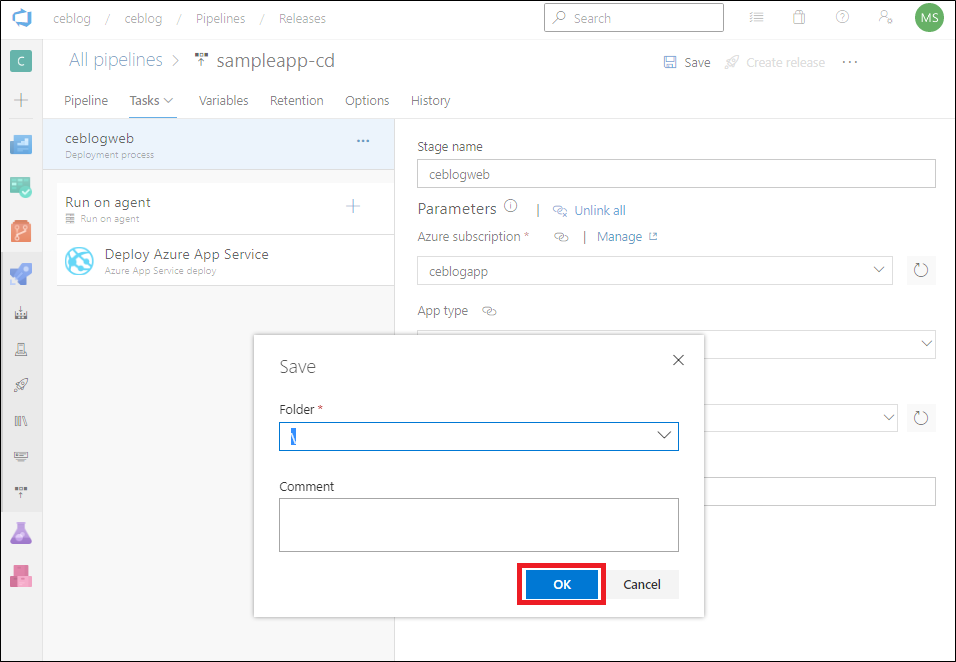Click Cancel in the Save dialog

pos(641,584)
